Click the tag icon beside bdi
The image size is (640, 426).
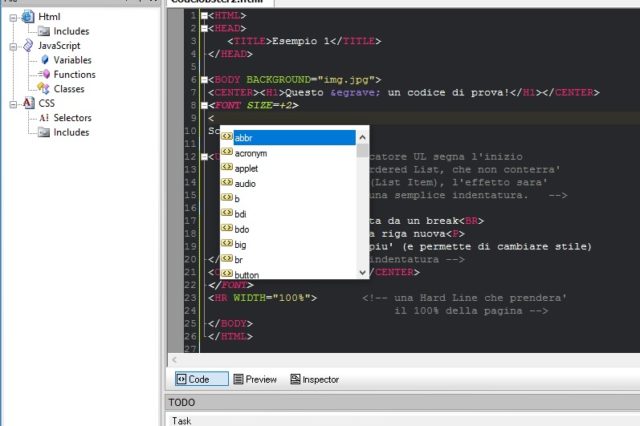click(227, 213)
